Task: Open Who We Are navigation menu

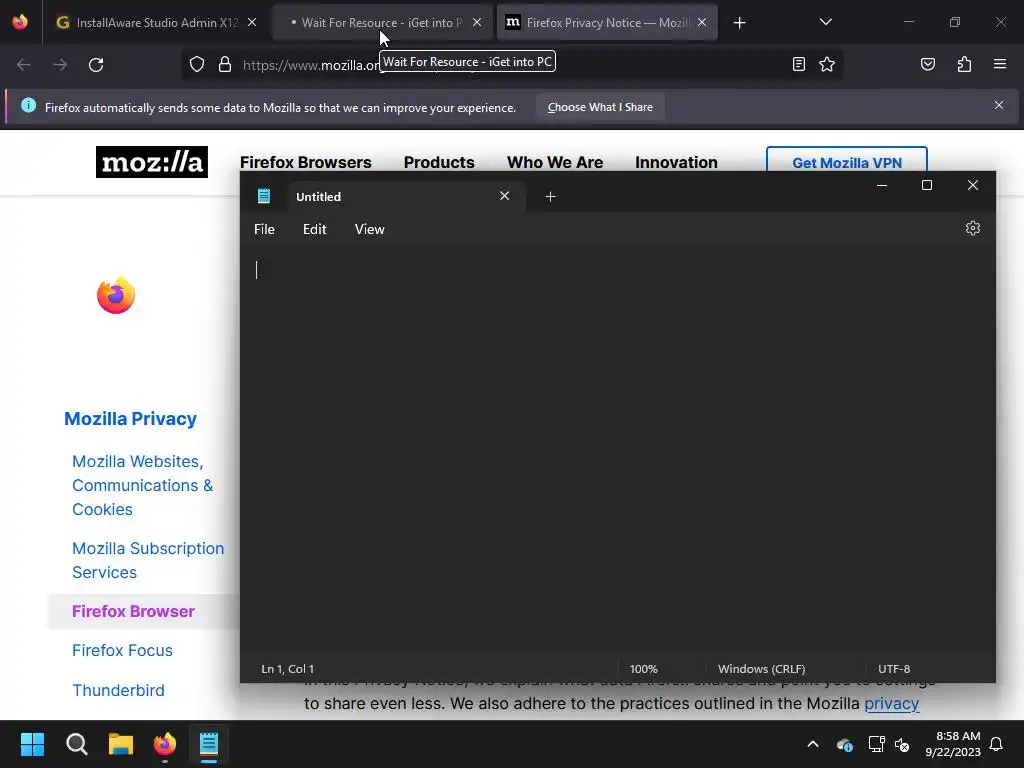Action: (554, 162)
